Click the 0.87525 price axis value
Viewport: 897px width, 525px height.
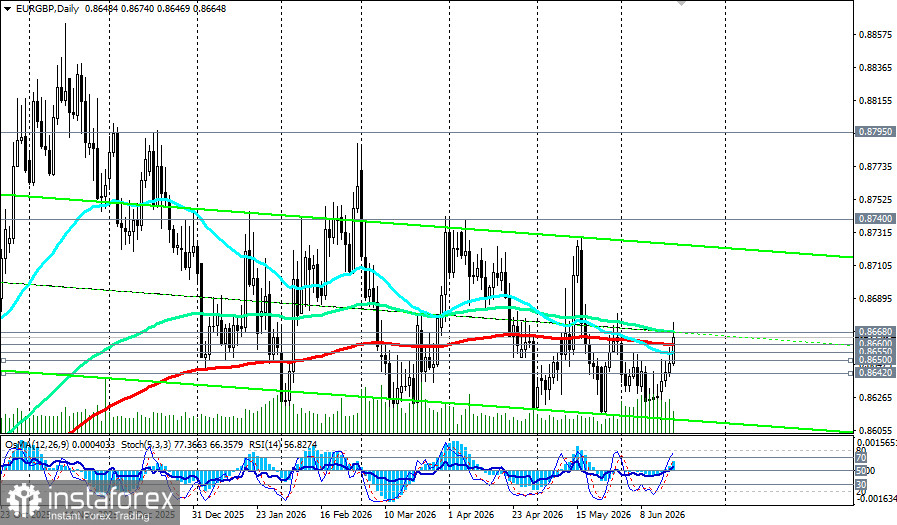[x=875, y=200]
